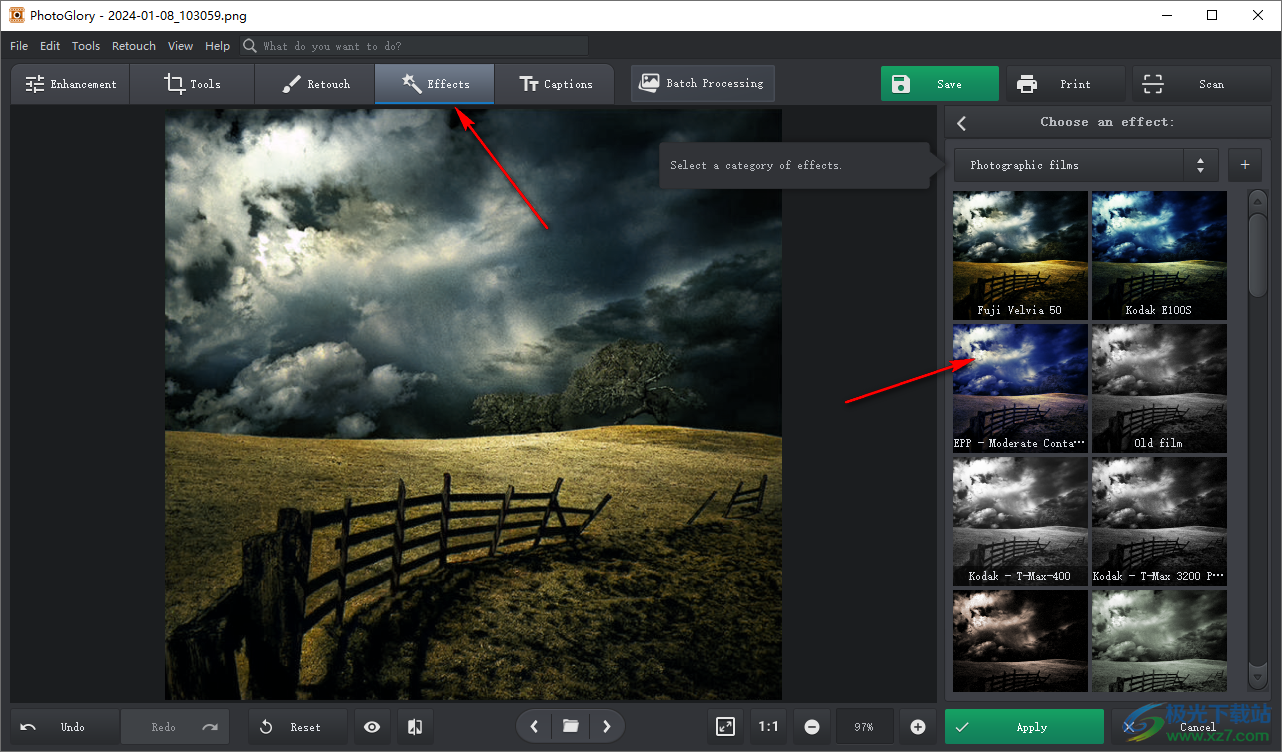Go to the Captions tab
Viewport: 1282px width, 752px height.
pos(555,84)
